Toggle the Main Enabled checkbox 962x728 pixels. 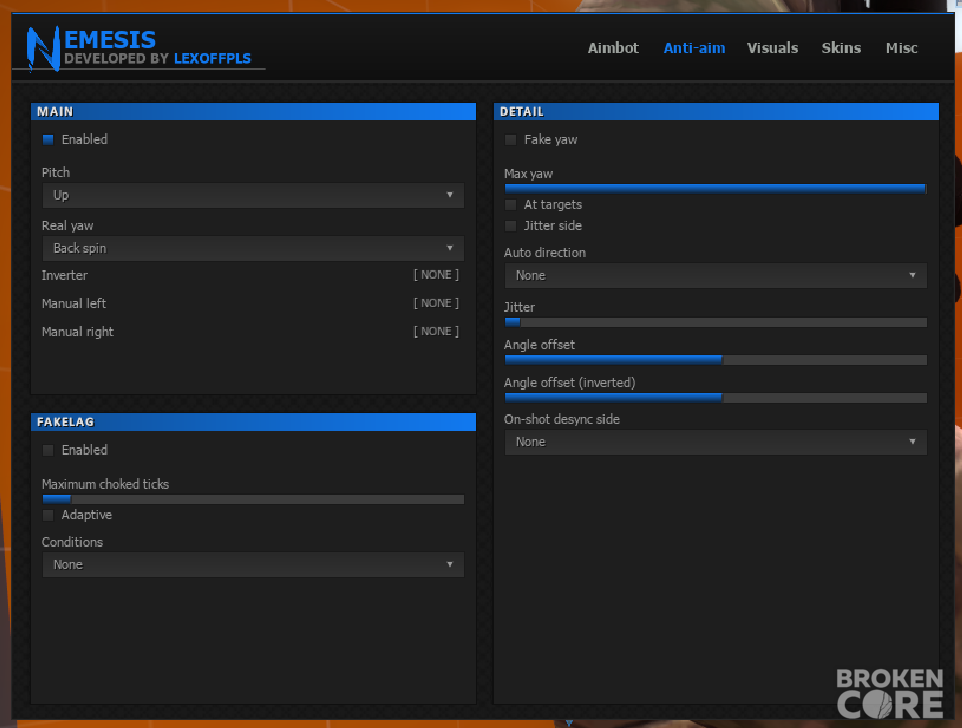tap(48, 140)
